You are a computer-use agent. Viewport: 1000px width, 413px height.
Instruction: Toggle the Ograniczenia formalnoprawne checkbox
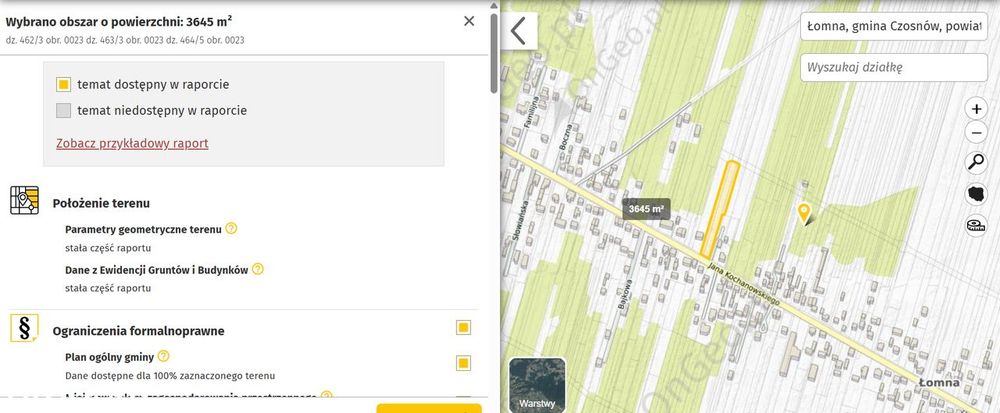tap(464, 328)
